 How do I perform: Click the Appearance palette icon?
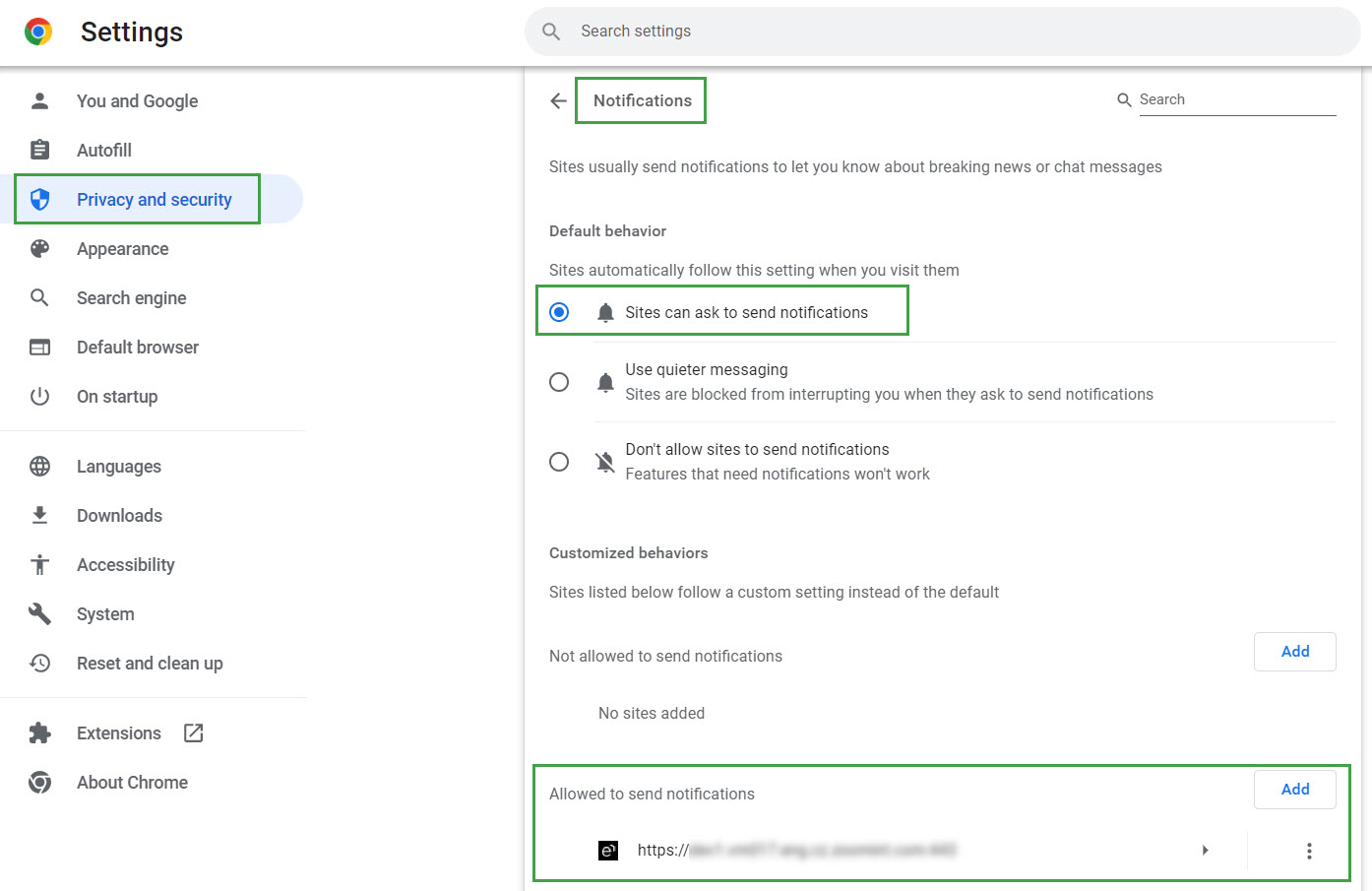pyautogui.click(x=39, y=249)
